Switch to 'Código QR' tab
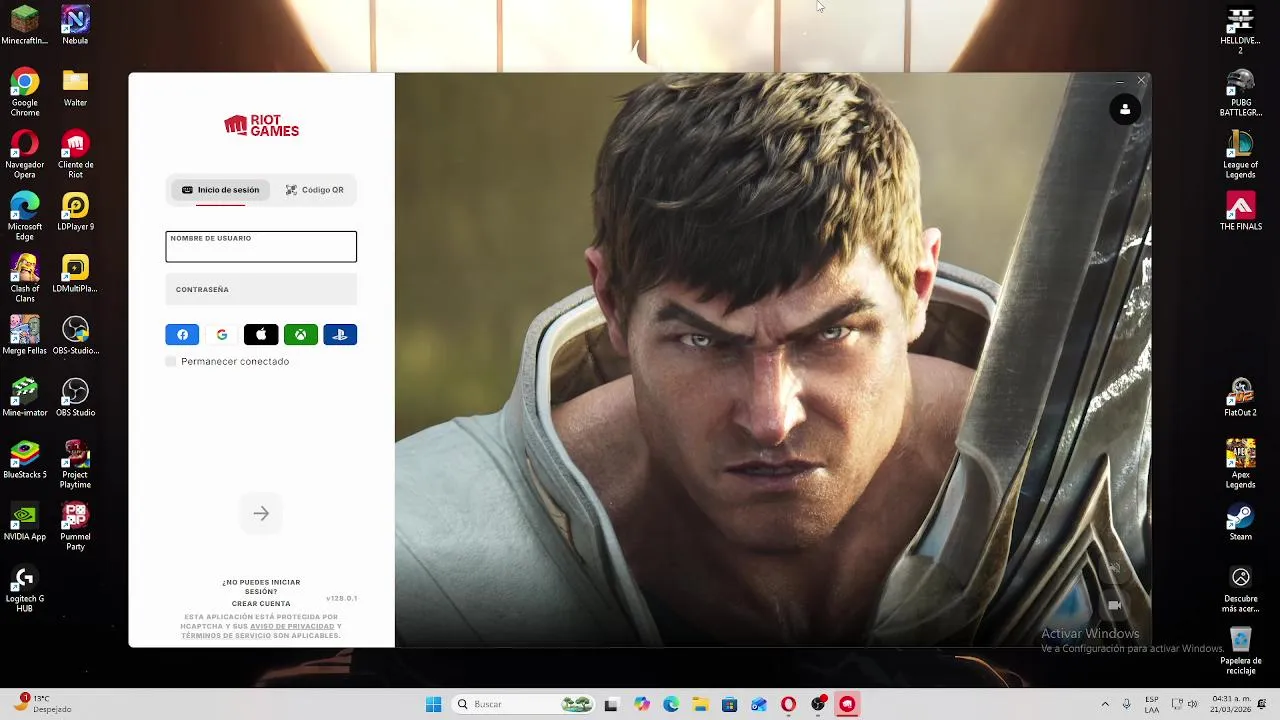The width and height of the screenshot is (1280, 720). pyautogui.click(x=314, y=190)
